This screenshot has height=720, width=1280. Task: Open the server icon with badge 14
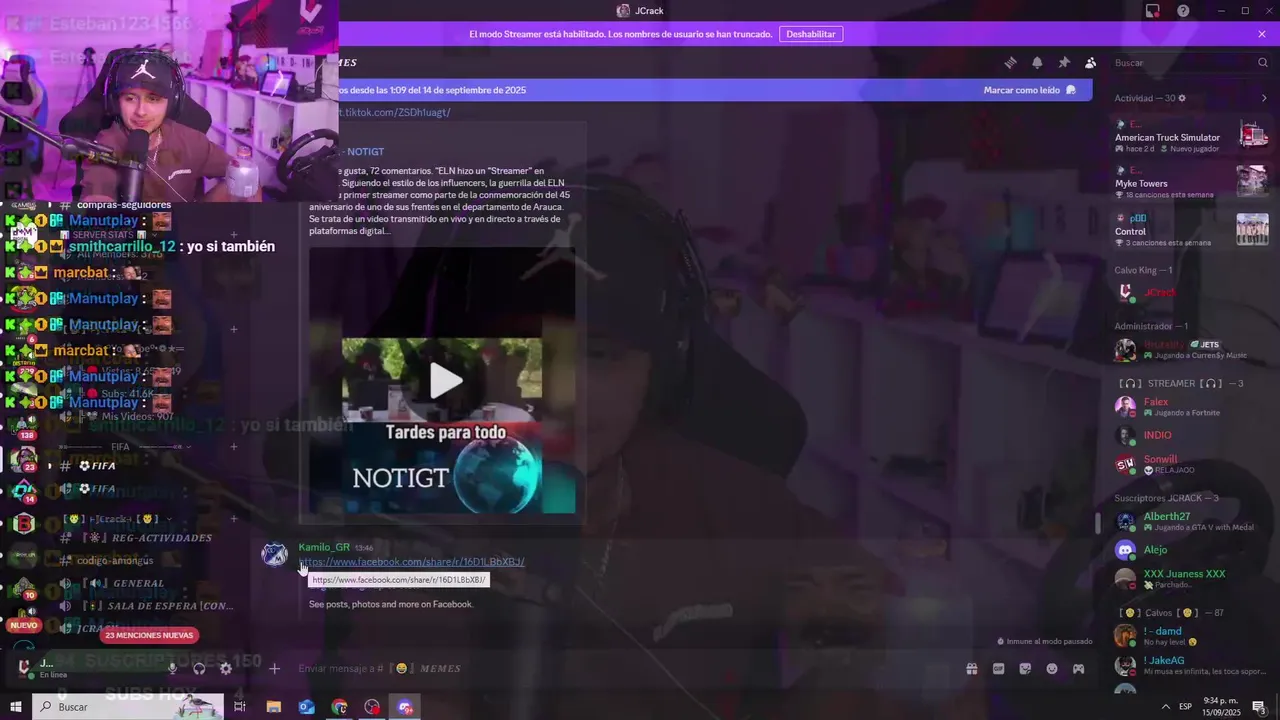24,490
